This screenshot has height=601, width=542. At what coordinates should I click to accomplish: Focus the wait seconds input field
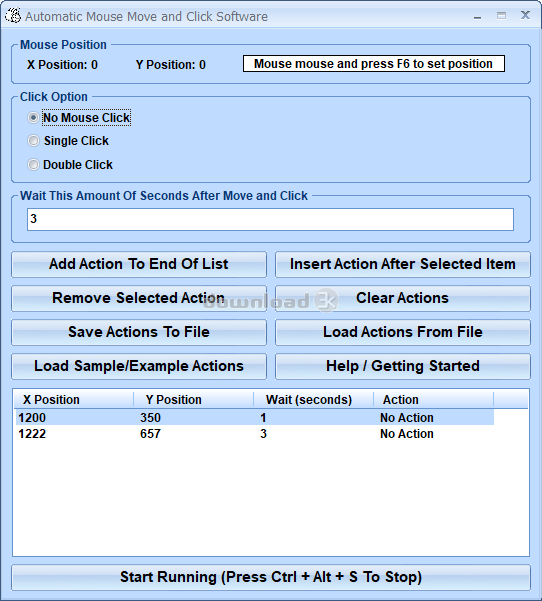click(270, 219)
